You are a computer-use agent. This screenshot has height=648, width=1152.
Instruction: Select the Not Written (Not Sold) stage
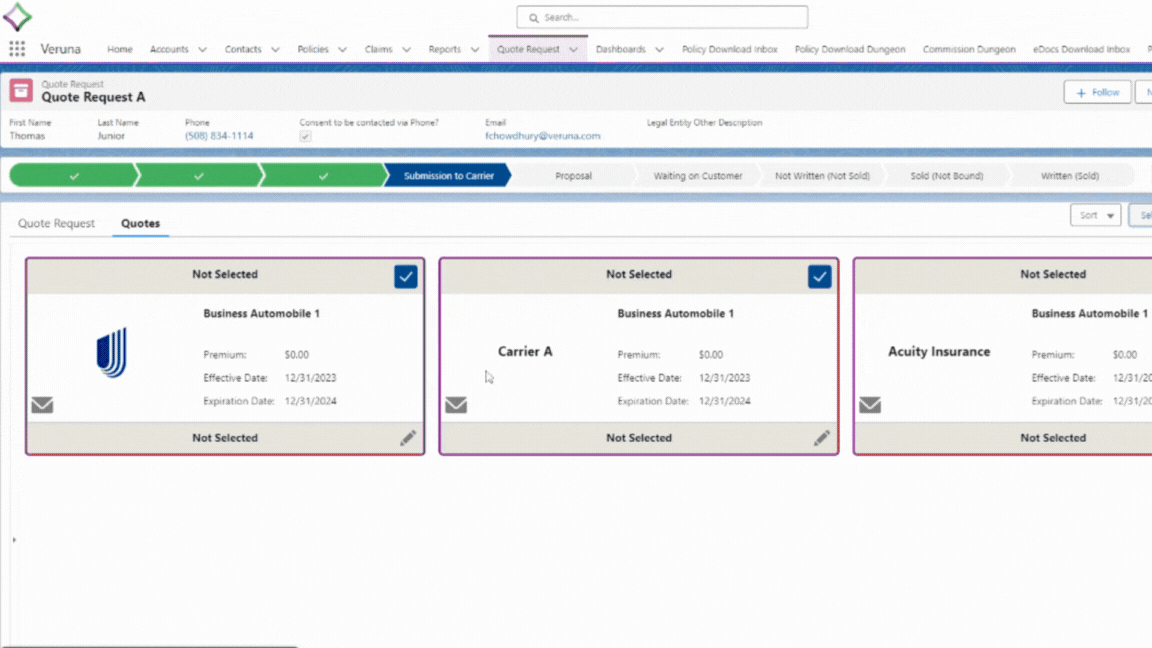click(x=822, y=176)
